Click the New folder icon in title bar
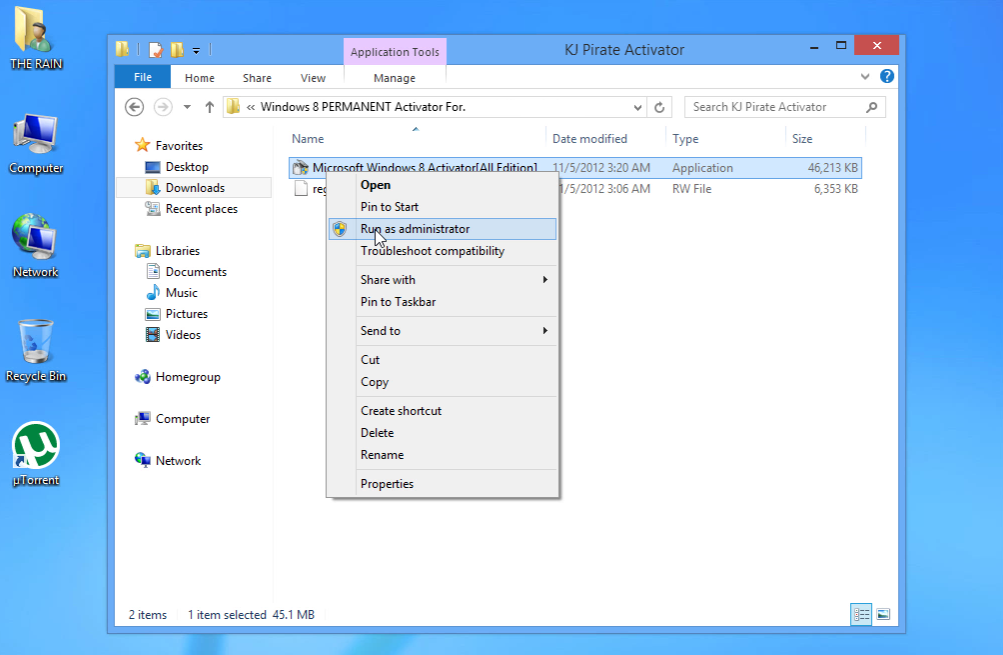Screen dimensions: 1003x655 pos(177,50)
